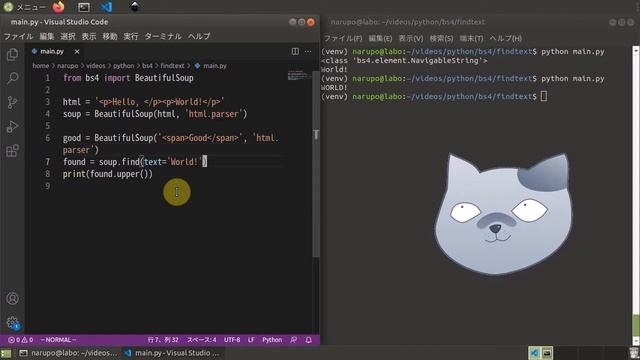Screen dimensions: 640x360
Task: Open the ヘルプ menu in VS Code
Action: 199,36
